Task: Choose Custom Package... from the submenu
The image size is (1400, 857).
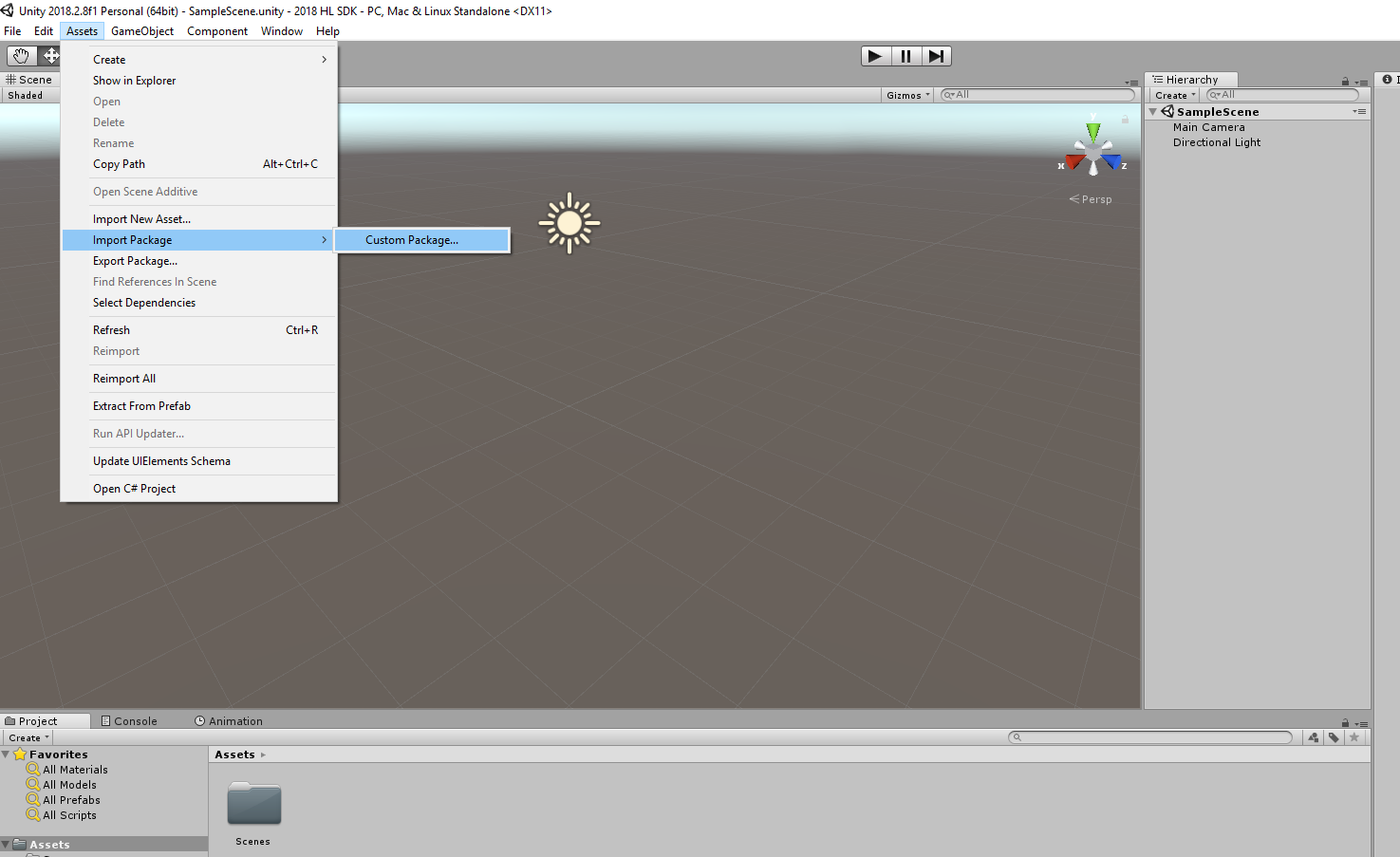Action: click(x=422, y=240)
